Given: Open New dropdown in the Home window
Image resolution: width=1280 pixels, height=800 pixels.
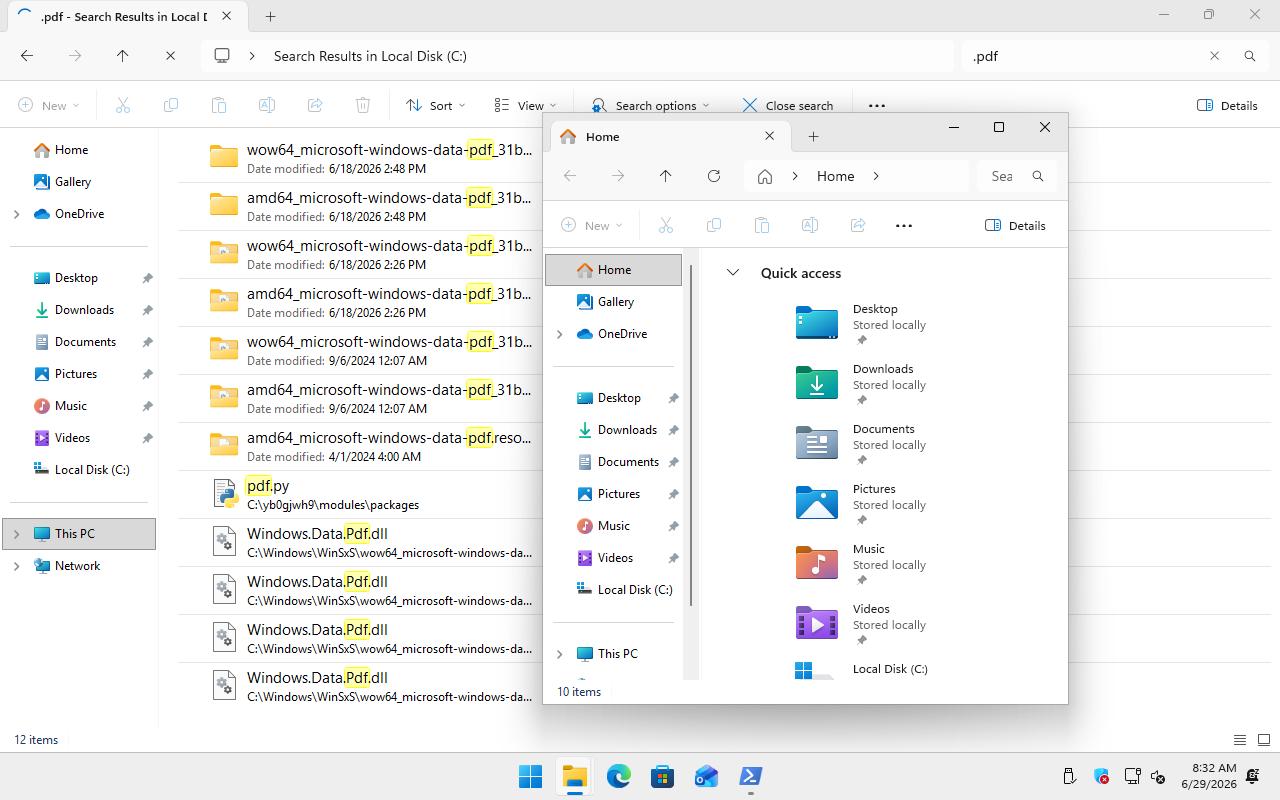Looking at the screenshot, I should tap(592, 225).
